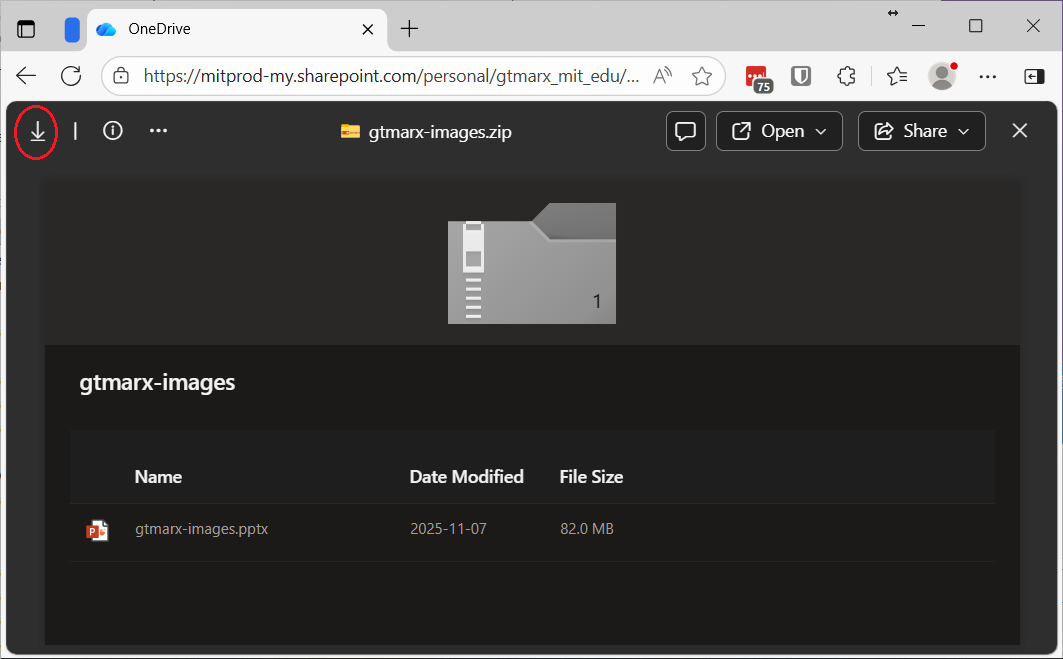Click the PowerPoint file icon

click(x=97, y=530)
